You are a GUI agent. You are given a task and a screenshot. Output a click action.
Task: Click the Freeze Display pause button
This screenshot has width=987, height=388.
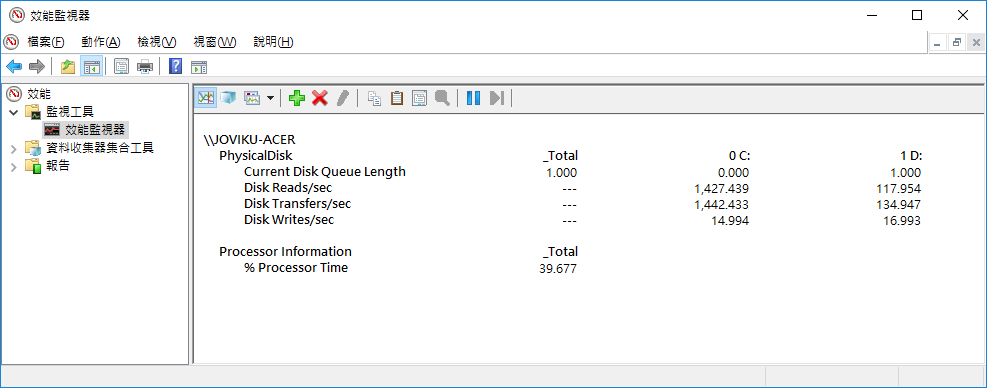[473, 98]
